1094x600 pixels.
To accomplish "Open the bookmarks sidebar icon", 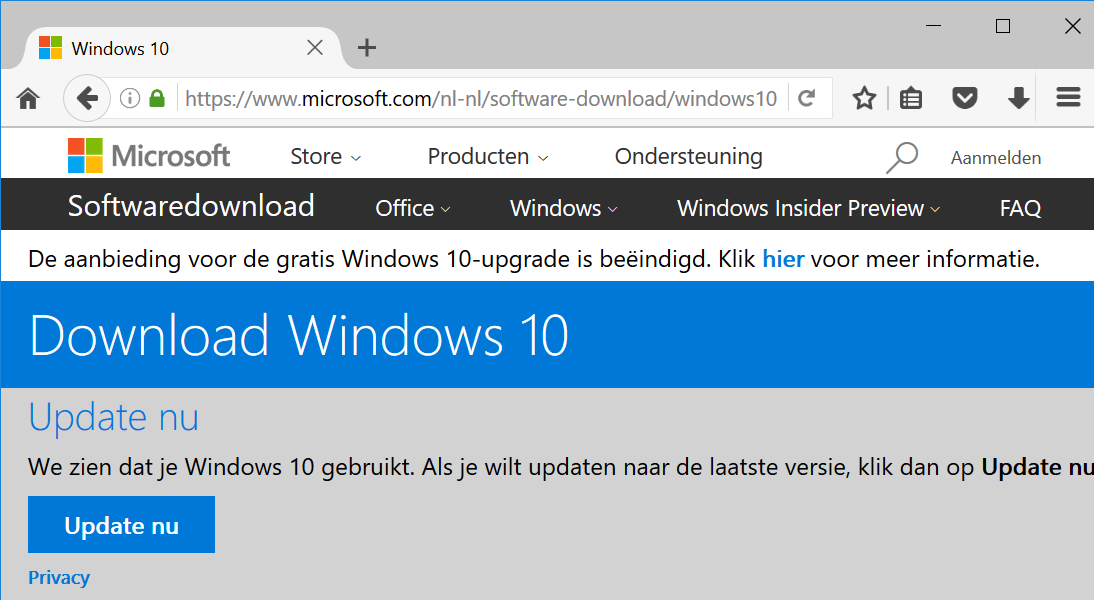I will [x=910, y=97].
